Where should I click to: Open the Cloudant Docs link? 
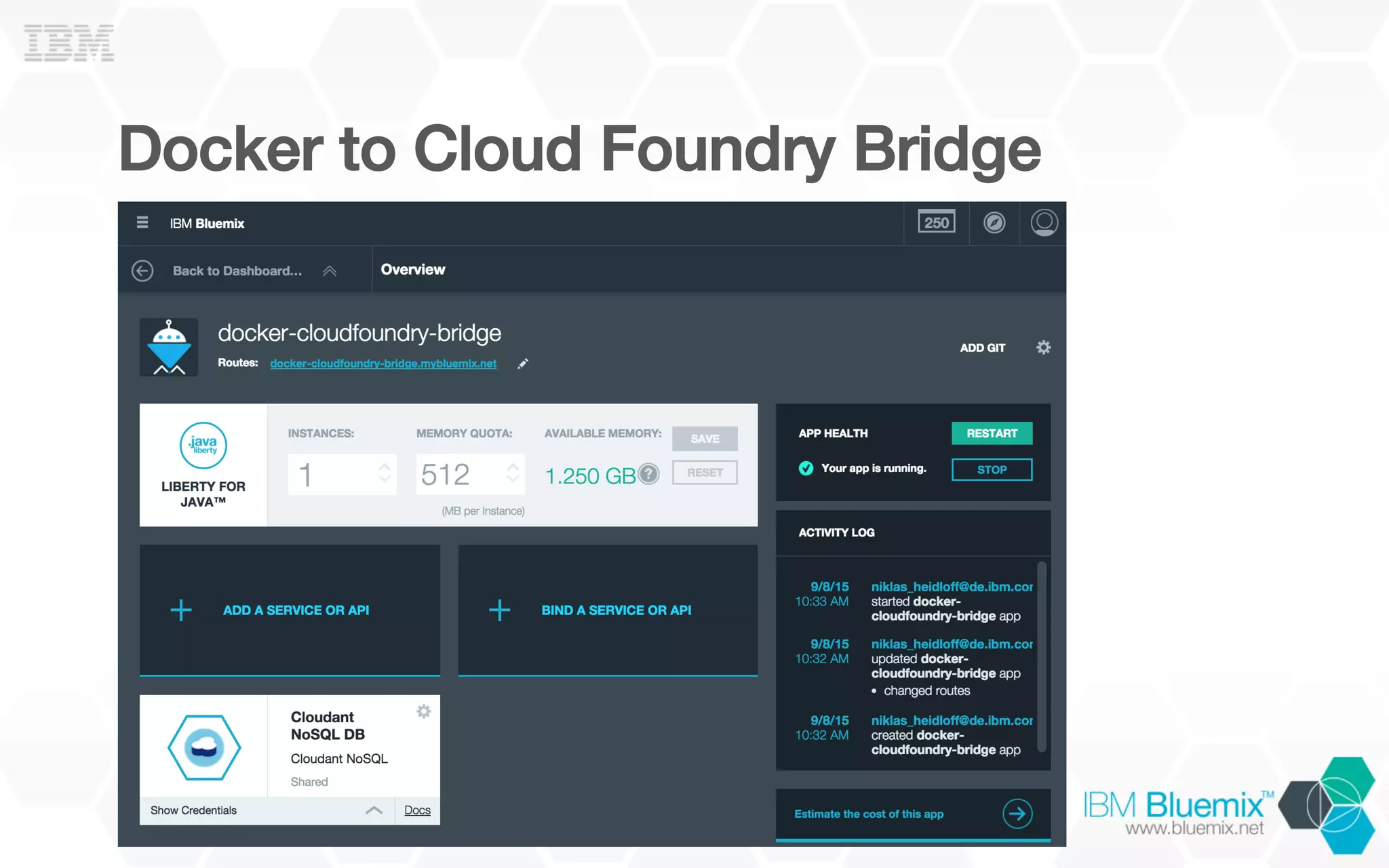click(417, 810)
